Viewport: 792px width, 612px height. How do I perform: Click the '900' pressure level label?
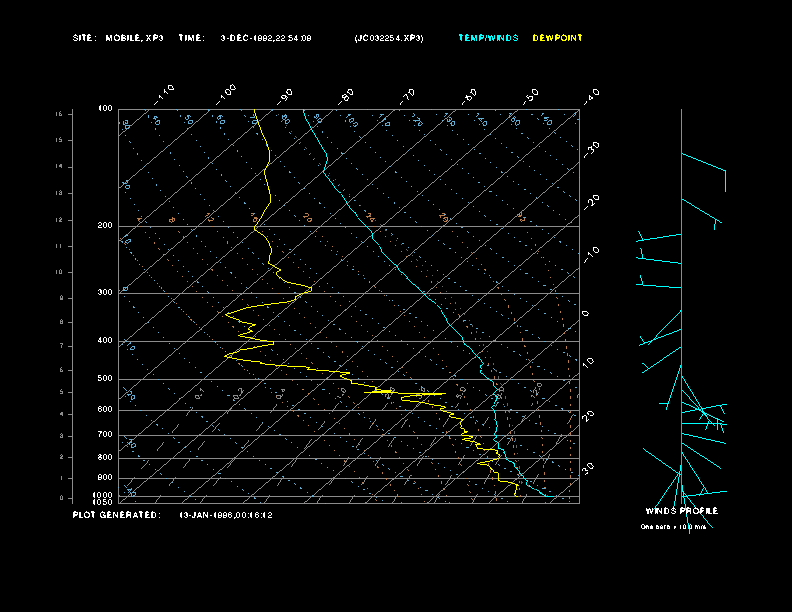pyautogui.click(x=105, y=477)
